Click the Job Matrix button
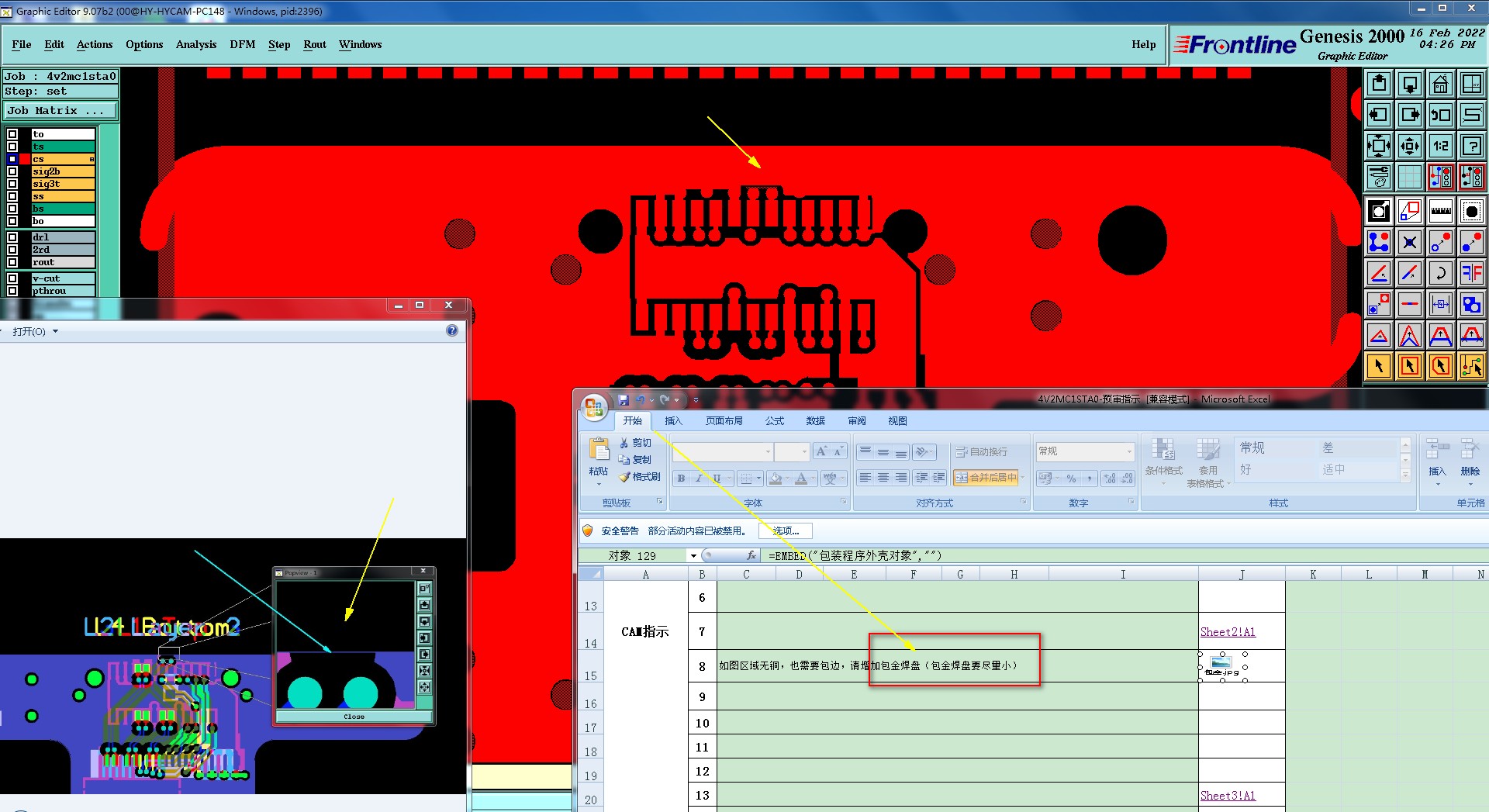The width and height of the screenshot is (1489, 812). click(x=60, y=111)
